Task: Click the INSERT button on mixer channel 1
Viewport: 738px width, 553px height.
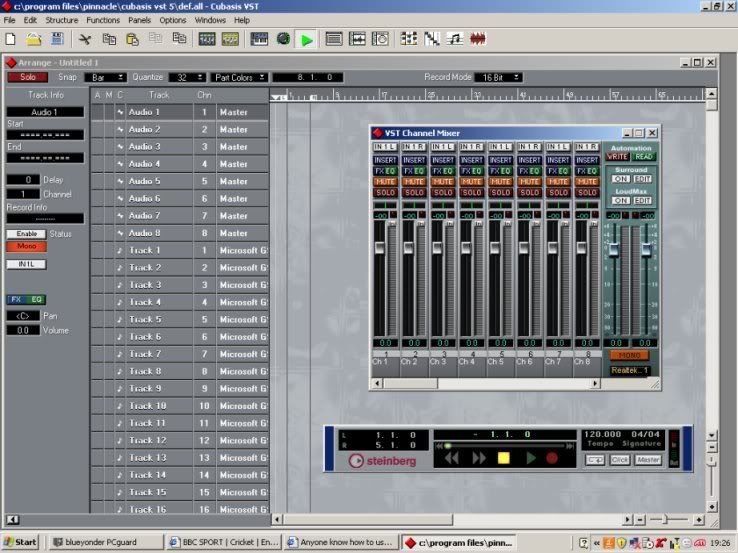Action: tap(385, 160)
